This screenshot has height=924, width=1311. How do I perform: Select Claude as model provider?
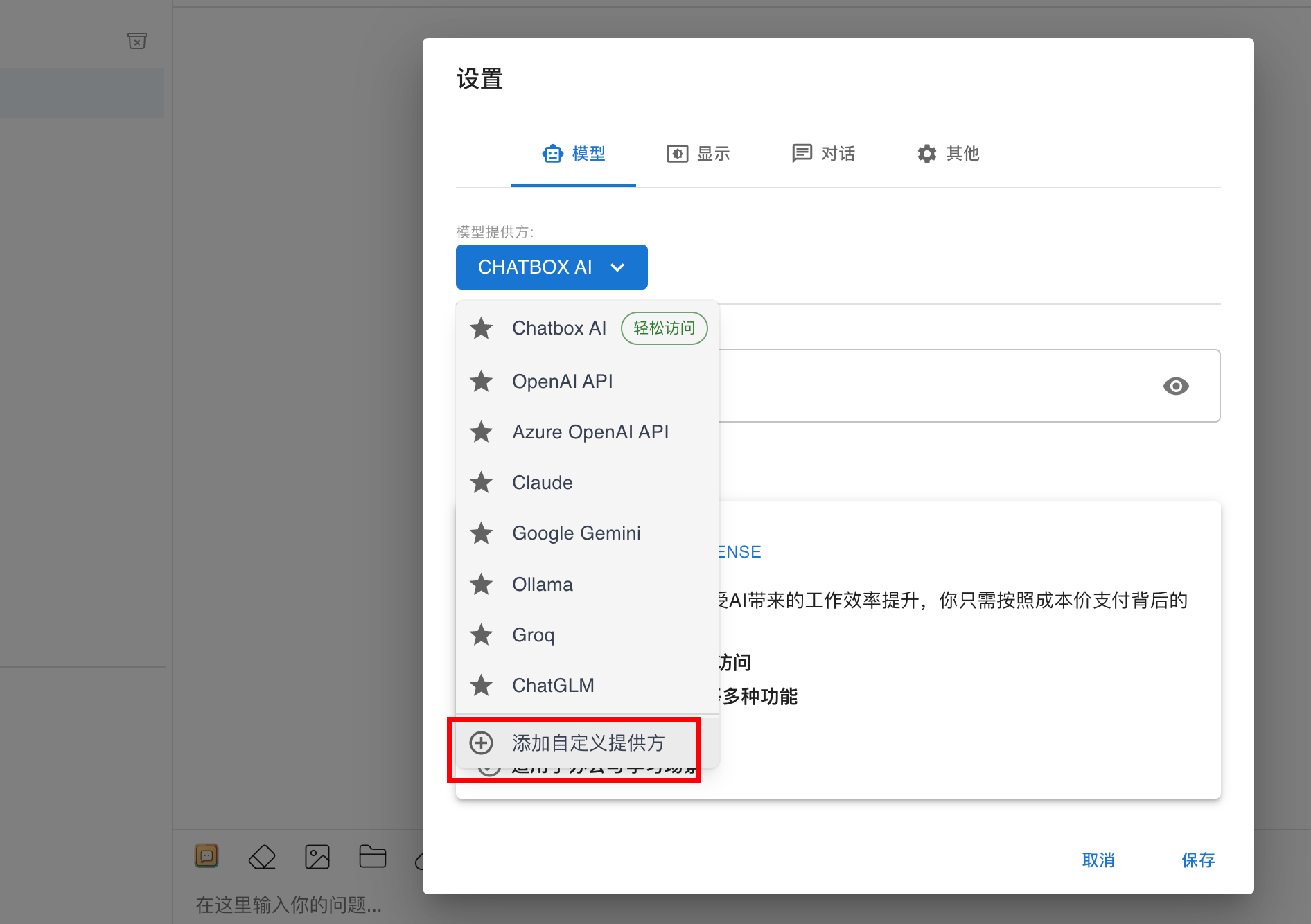tap(588, 482)
